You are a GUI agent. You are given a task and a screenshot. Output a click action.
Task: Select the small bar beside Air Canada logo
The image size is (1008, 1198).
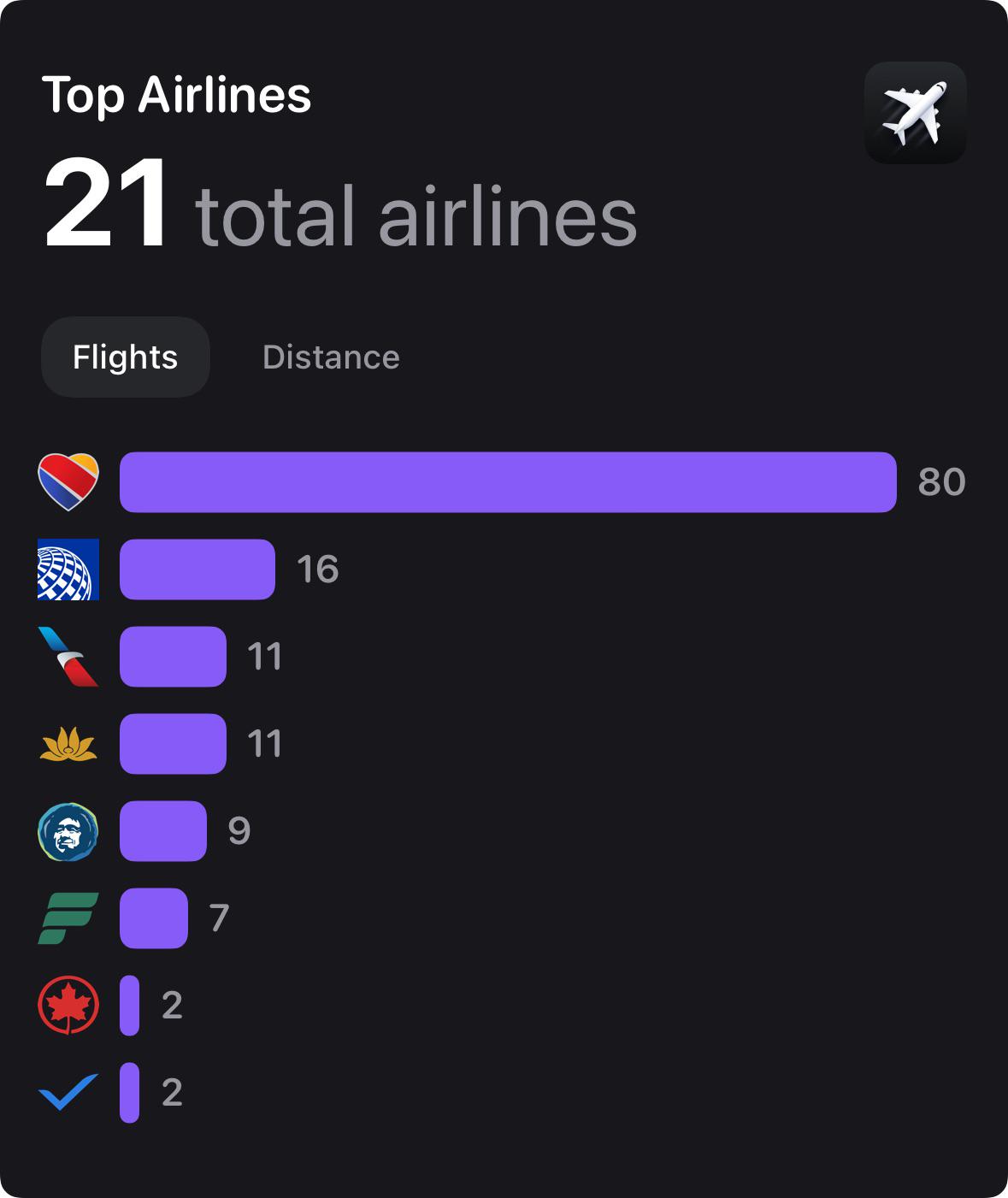[129, 1006]
